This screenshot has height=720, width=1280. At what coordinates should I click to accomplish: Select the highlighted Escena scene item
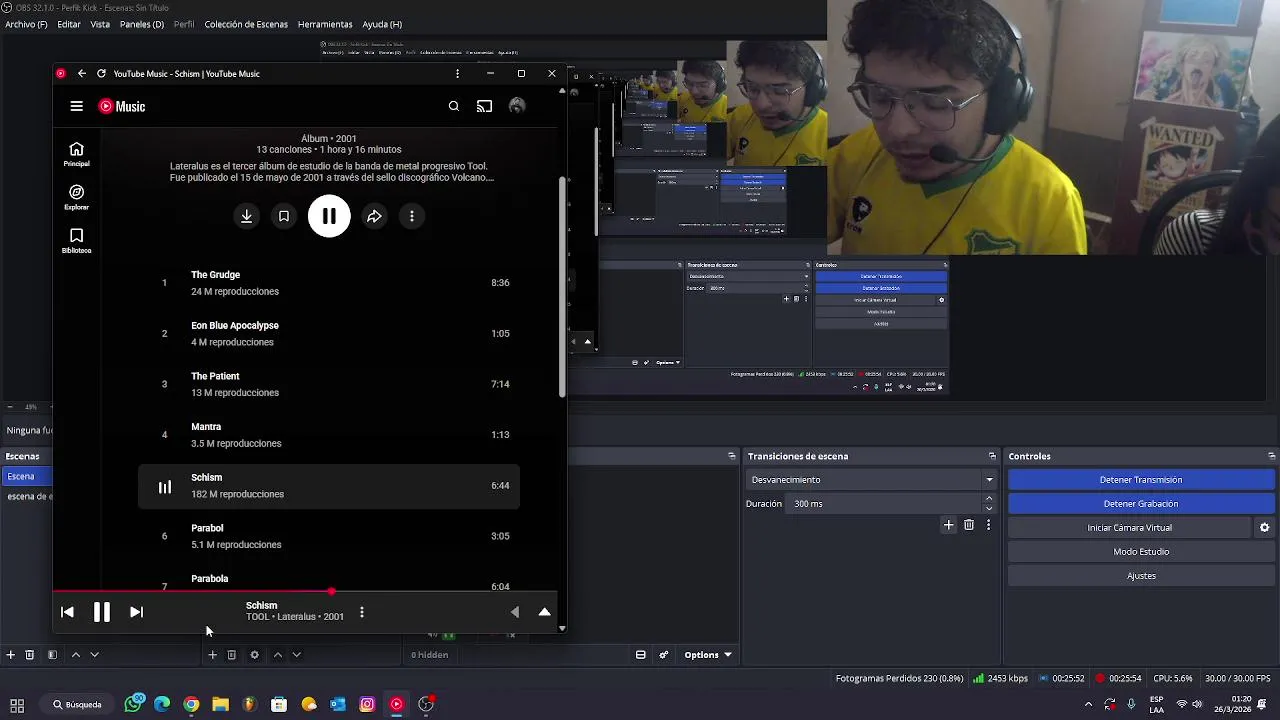pyautogui.click(x=27, y=477)
